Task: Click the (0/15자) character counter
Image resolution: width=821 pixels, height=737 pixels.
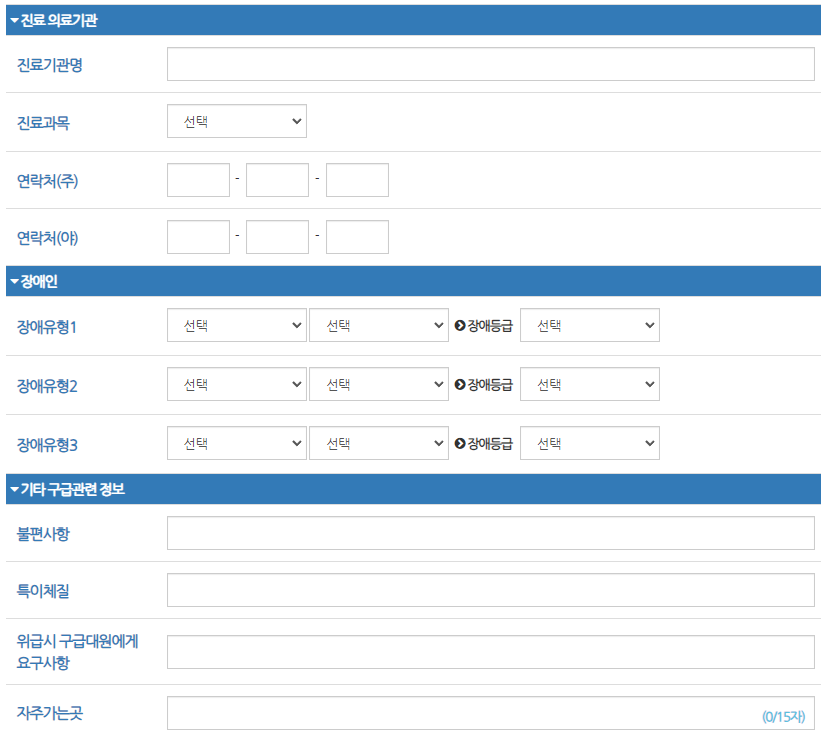Action: click(x=784, y=717)
